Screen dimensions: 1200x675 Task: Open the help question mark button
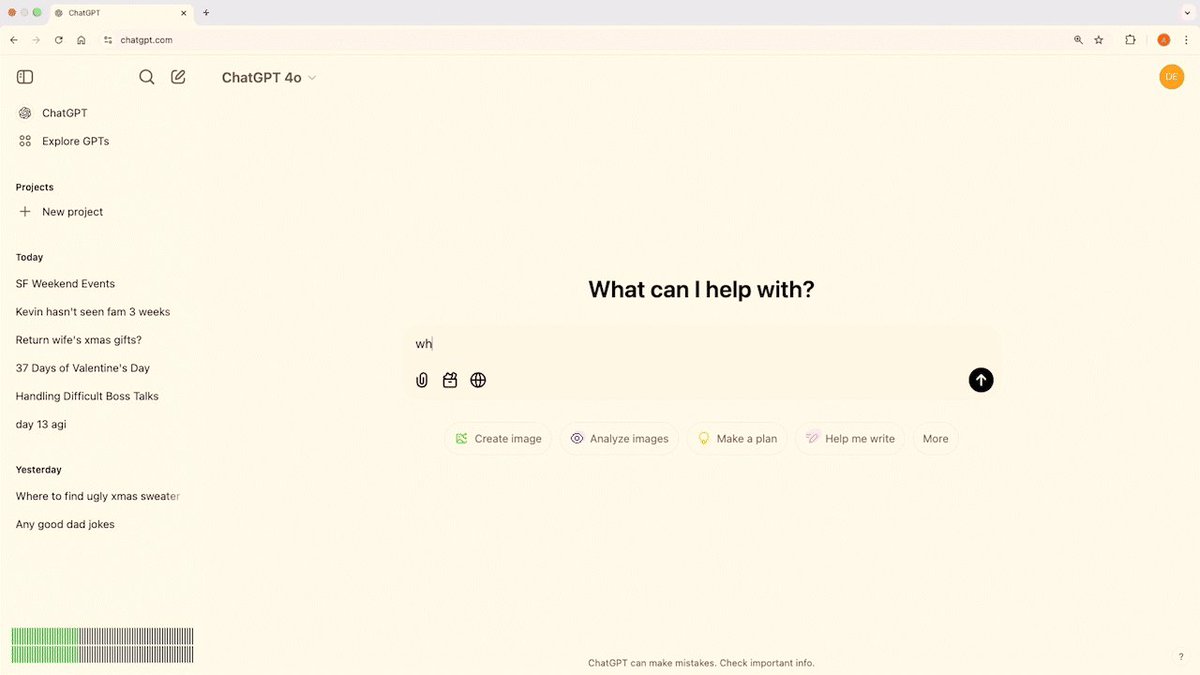click(1180, 656)
